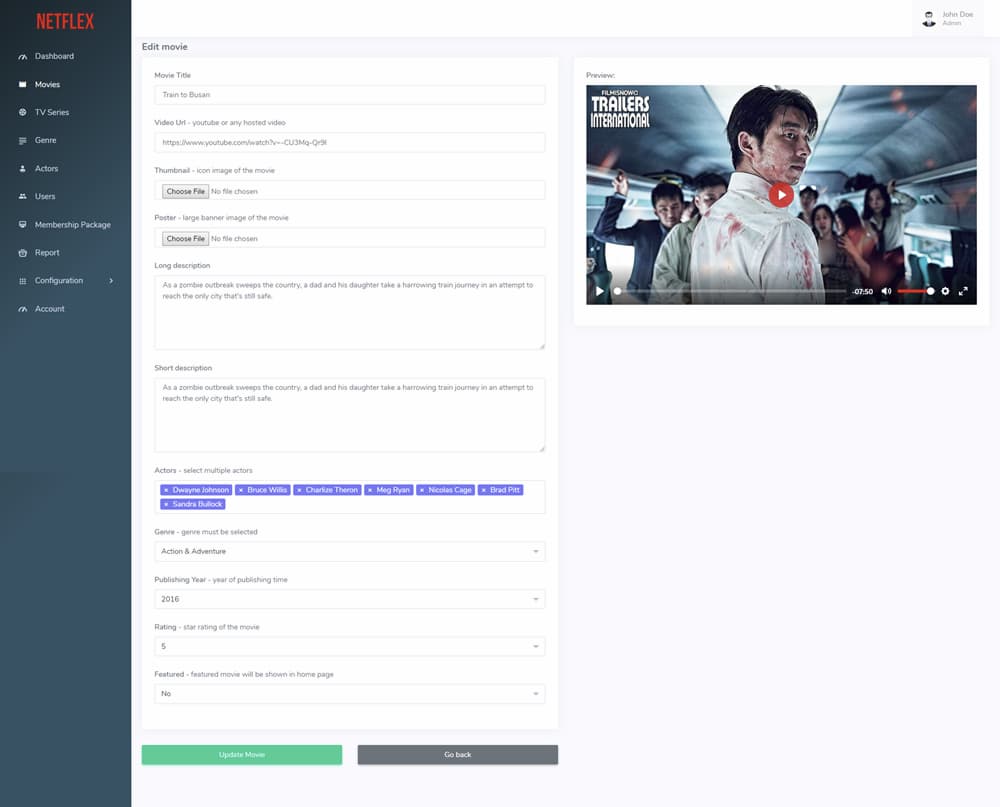Image resolution: width=1000 pixels, height=807 pixels.
Task: Click the Genre list icon
Action: [x=23, y=140]
